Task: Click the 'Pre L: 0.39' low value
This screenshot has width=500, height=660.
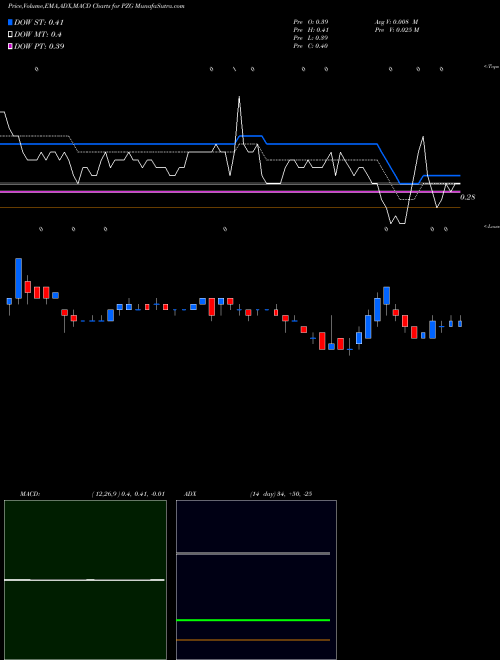Action: [x=311, y=37]
